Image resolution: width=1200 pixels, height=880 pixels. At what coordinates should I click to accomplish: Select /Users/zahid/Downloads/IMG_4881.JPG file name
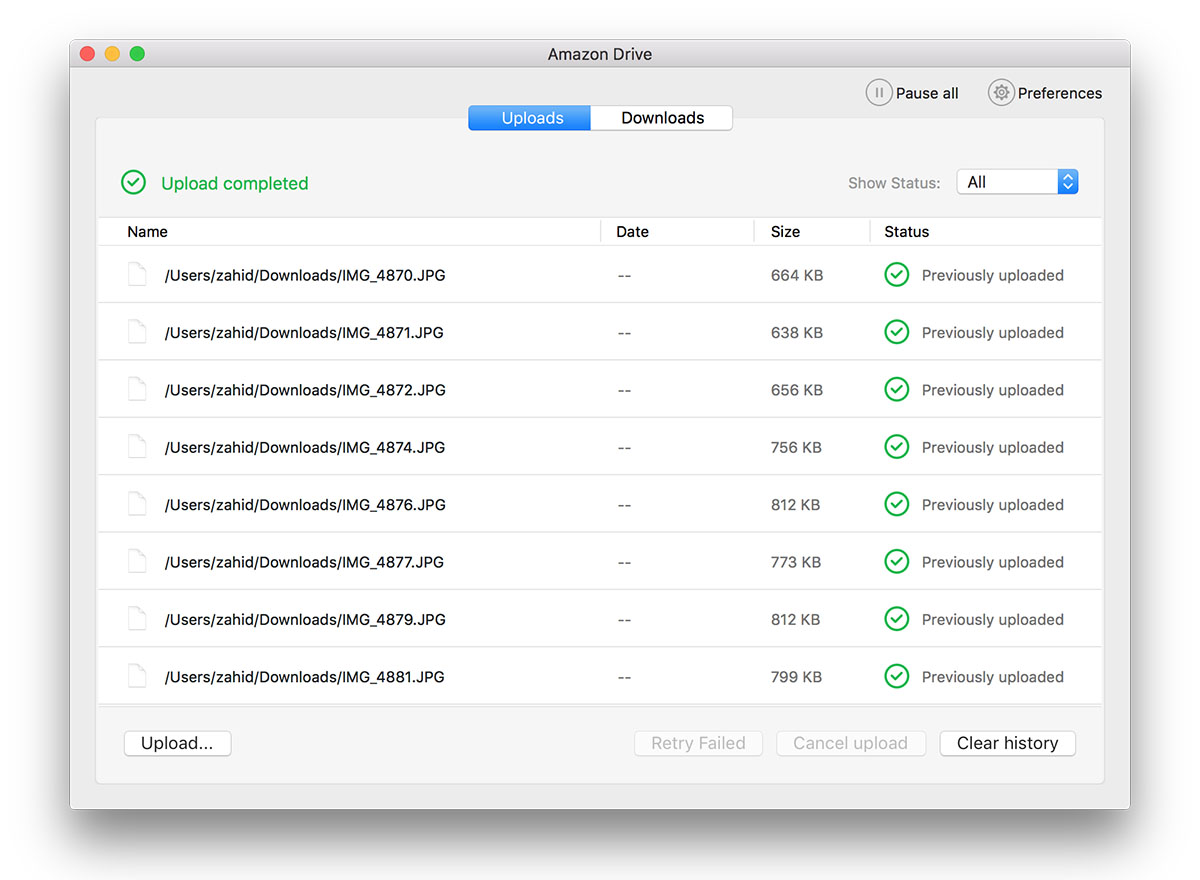pyautogui.click(x=304, y=677)
